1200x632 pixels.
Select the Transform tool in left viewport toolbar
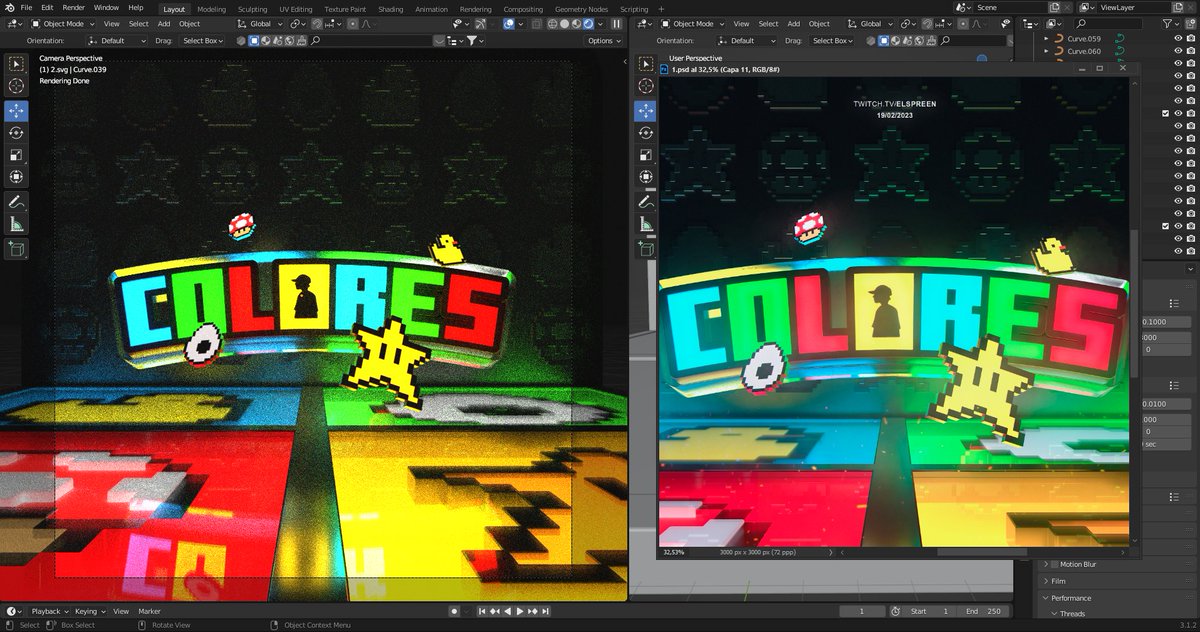(17, 177)
